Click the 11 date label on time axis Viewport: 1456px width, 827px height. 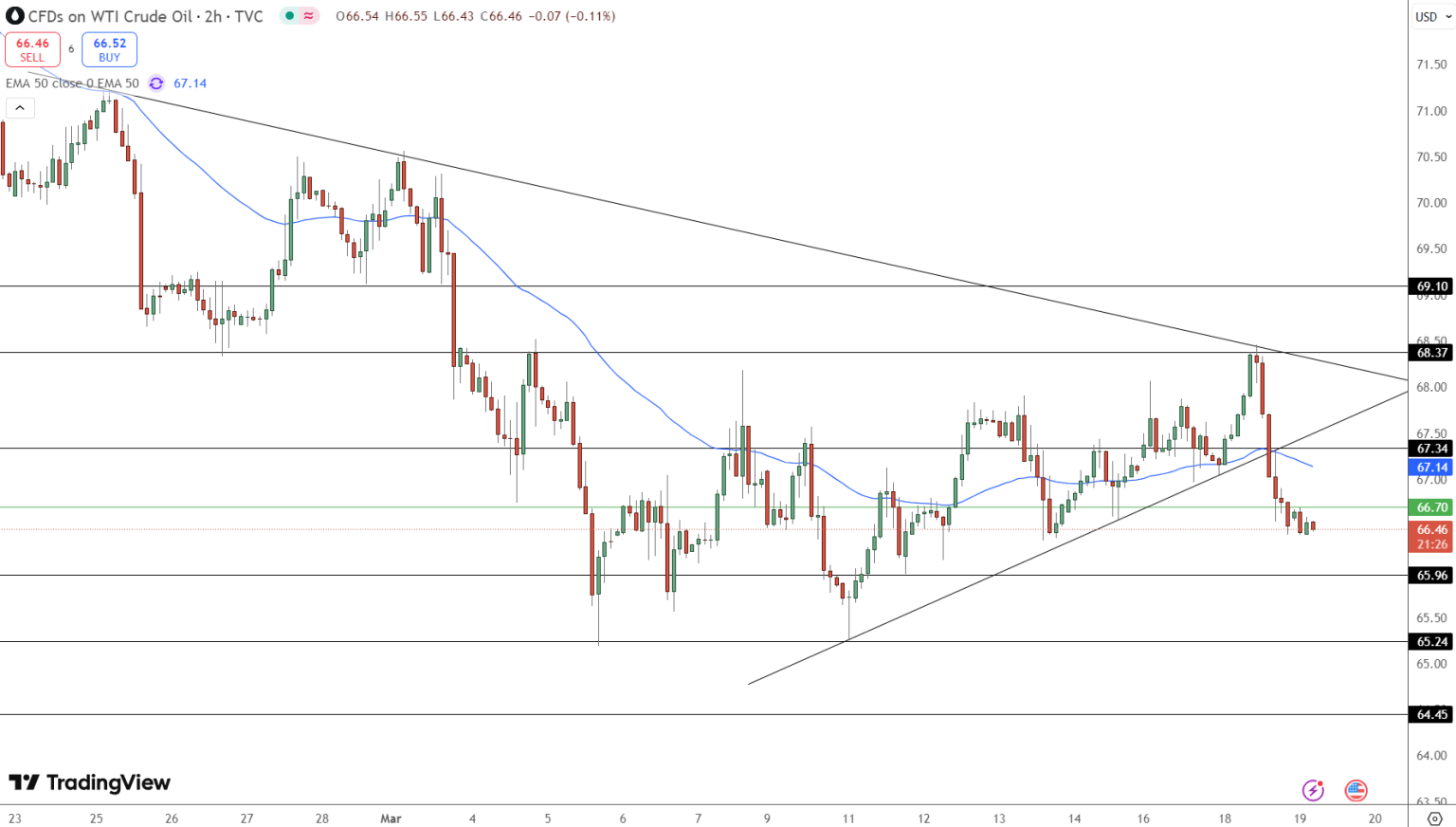click(x=848, y=818)
